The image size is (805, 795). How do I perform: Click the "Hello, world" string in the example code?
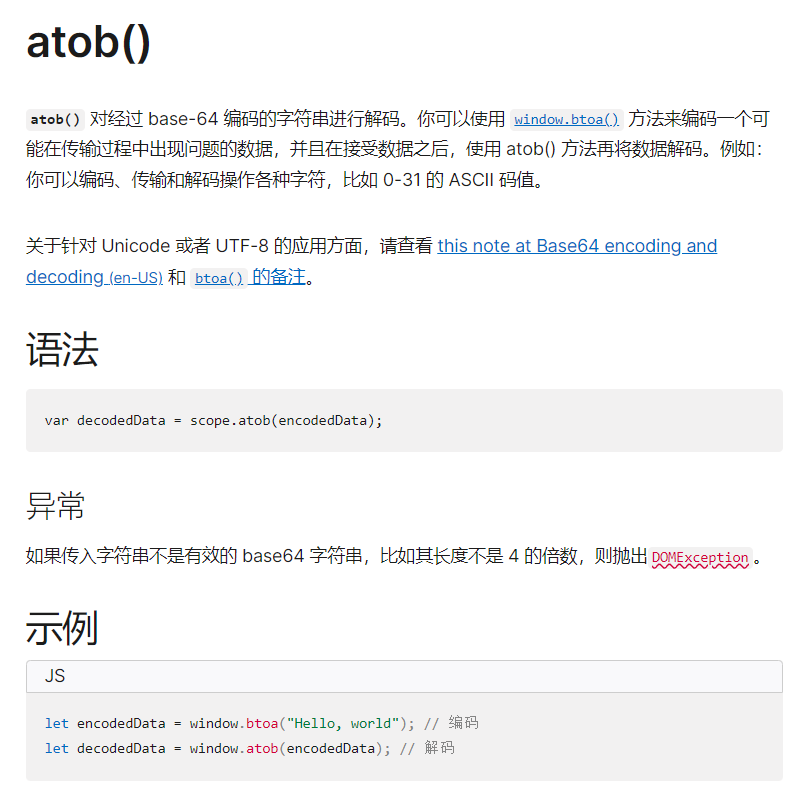tap(343, 724)
